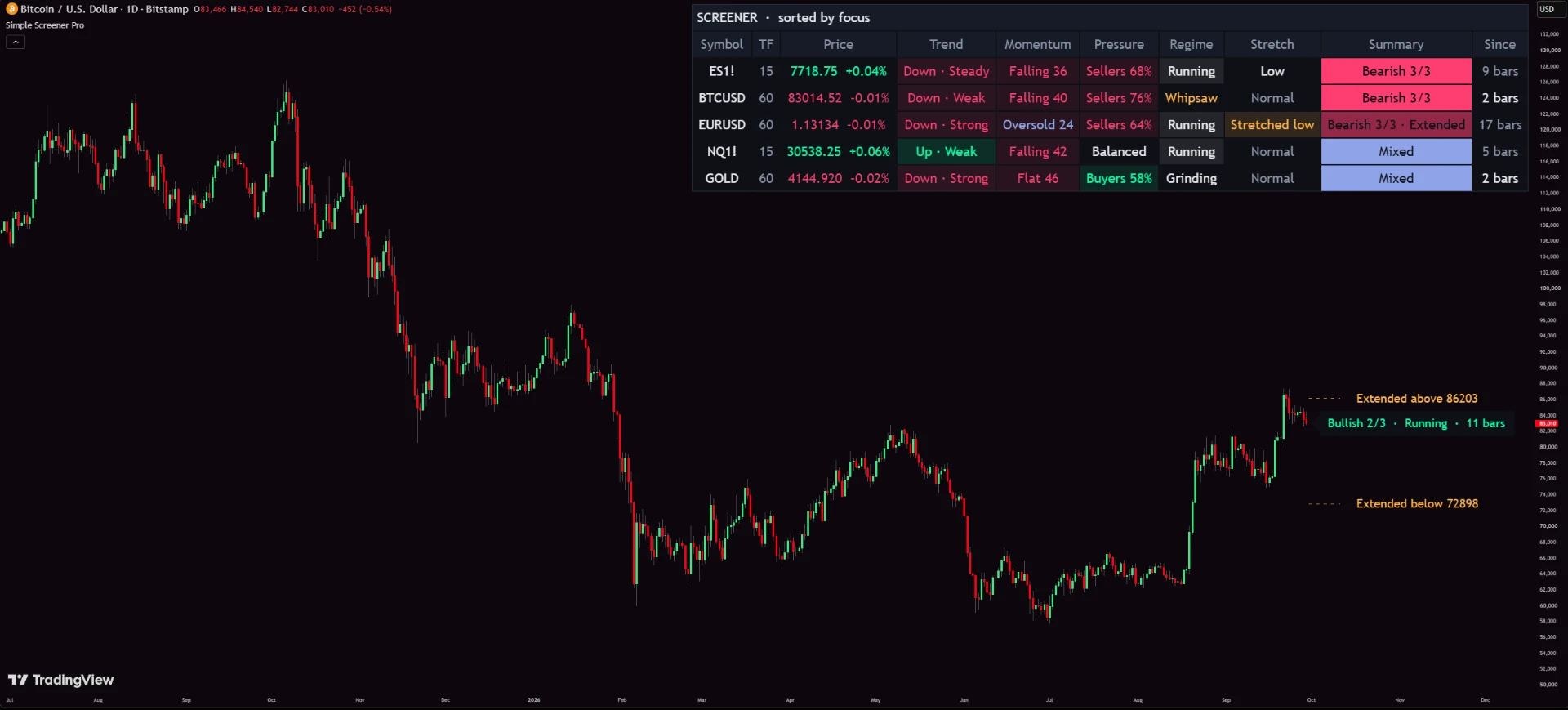Image resolution: width=1568 pixels, height=710 pixels.
Task: Click the Summary column header
Action: (x=1396, y=44)
